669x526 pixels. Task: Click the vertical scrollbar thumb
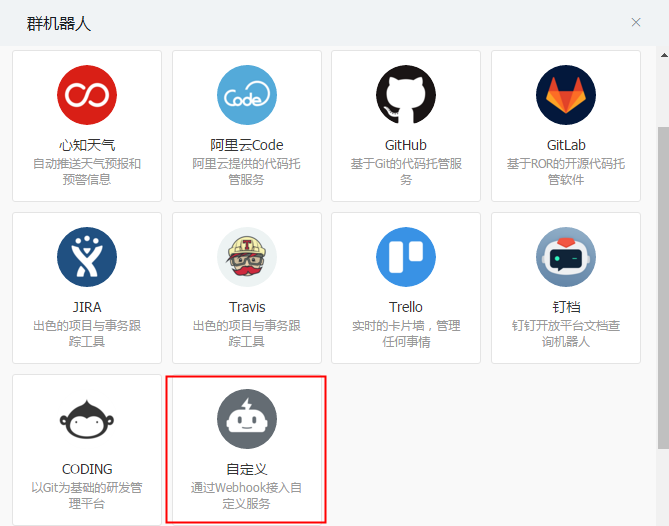point(663,288)
